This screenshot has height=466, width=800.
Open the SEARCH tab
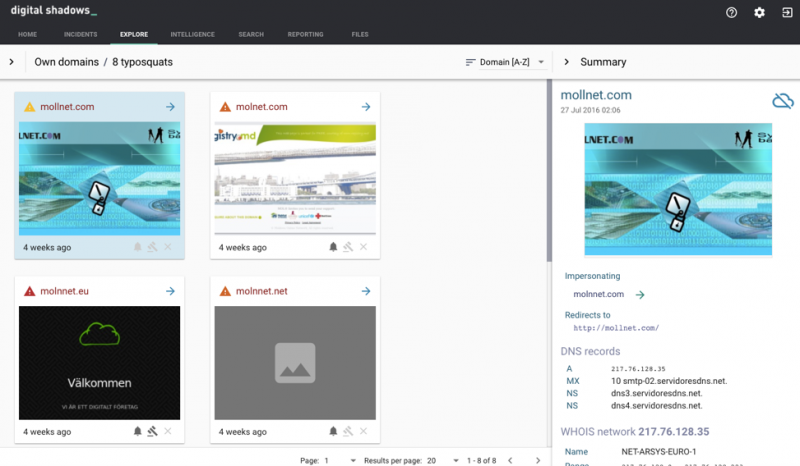[x=251, y=34]
